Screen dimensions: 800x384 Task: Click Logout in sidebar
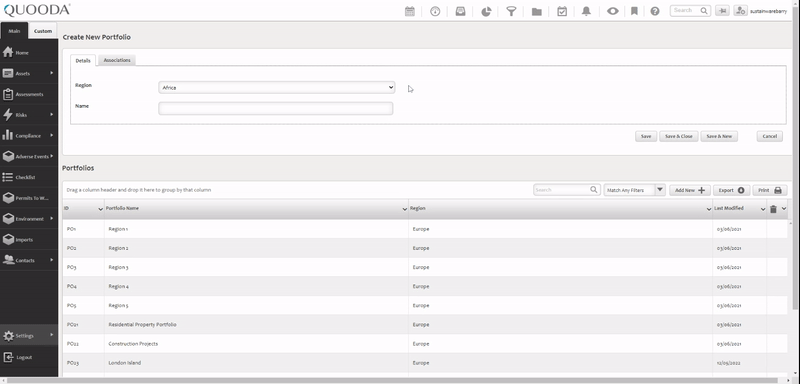[29, 357]
